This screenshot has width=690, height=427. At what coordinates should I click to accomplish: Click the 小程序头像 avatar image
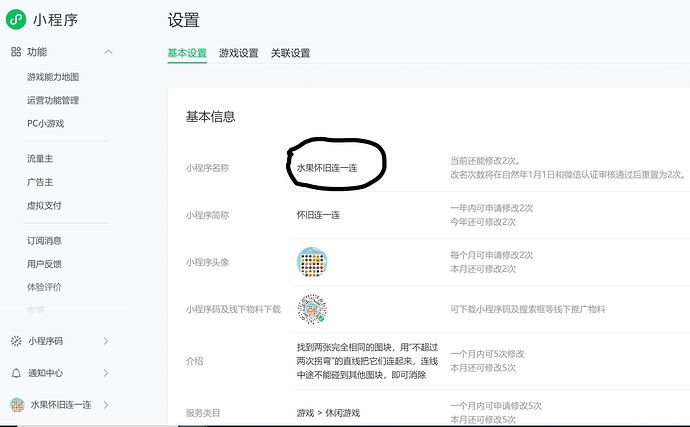pos(313,262)
